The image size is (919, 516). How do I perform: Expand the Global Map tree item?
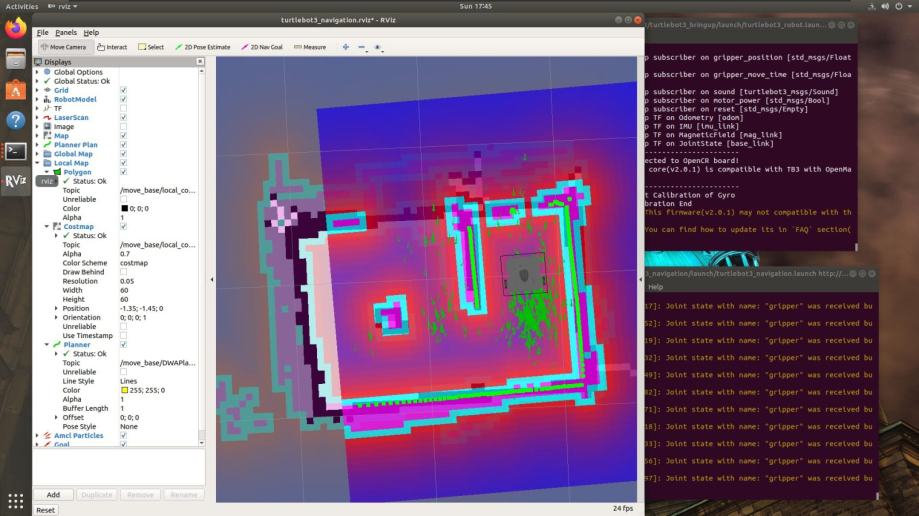(x=39, y=154)
